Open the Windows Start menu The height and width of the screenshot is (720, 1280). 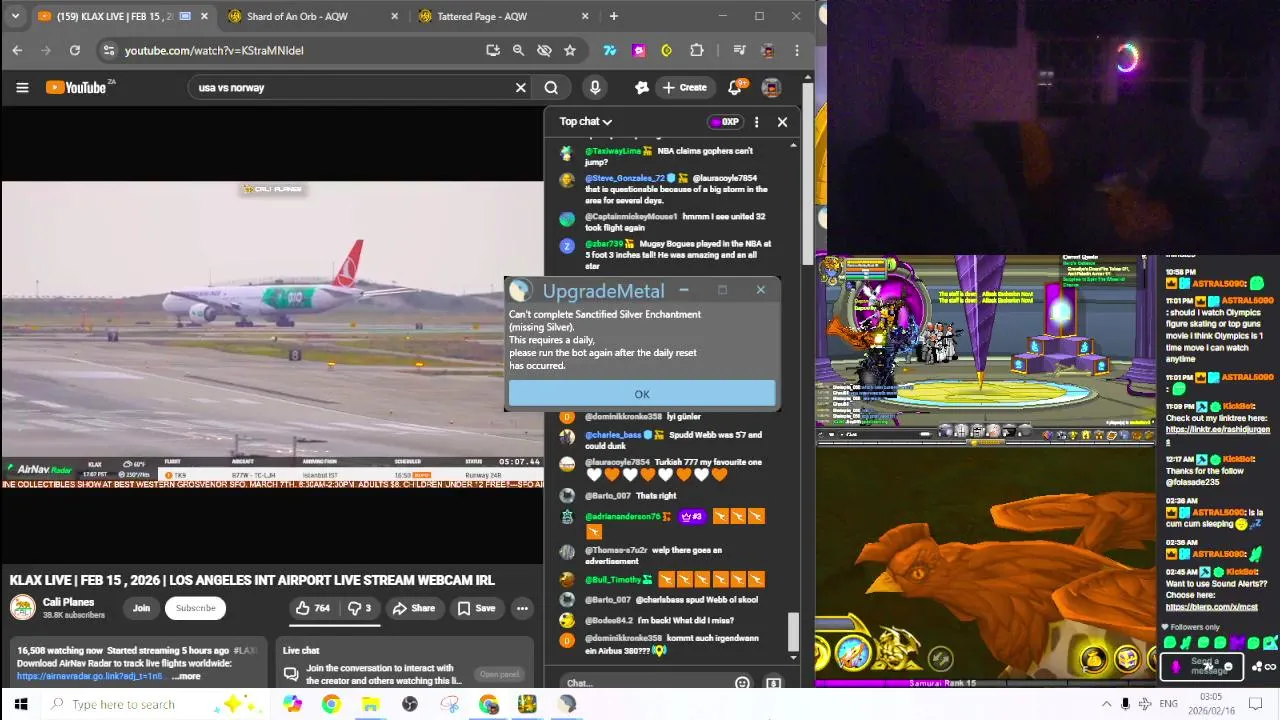coord(21,704)
